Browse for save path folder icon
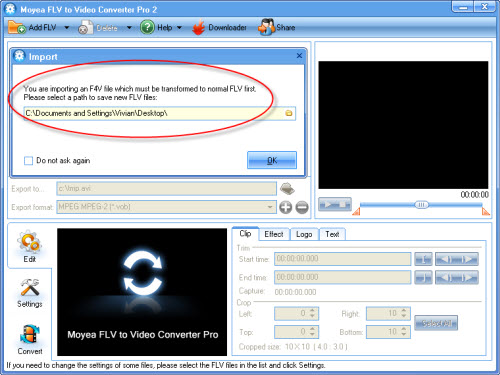 [x=289, y=113]
